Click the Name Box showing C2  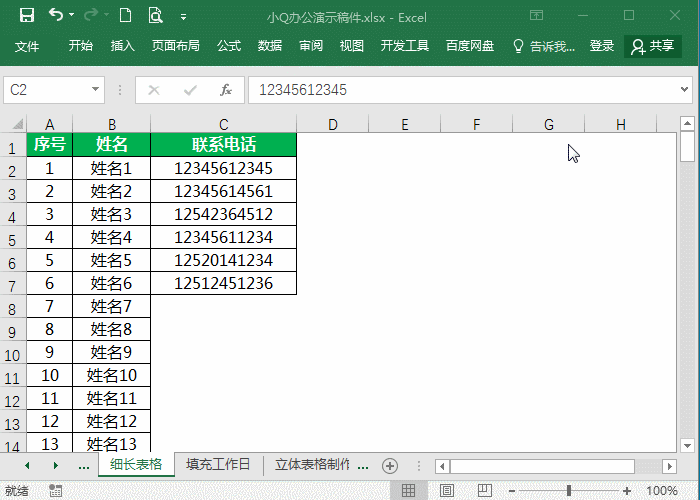tap(48, 90)
